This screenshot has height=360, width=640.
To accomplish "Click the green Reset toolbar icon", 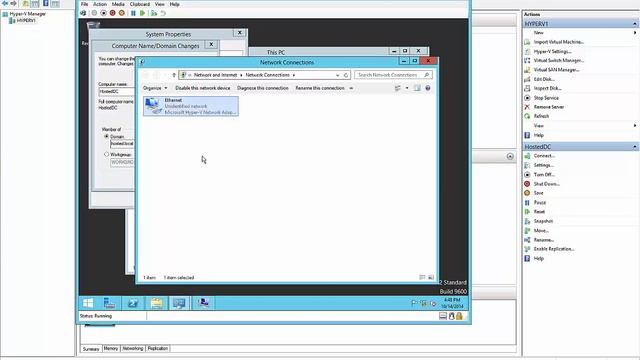I will pyautogui.click(x=142, y=13).
